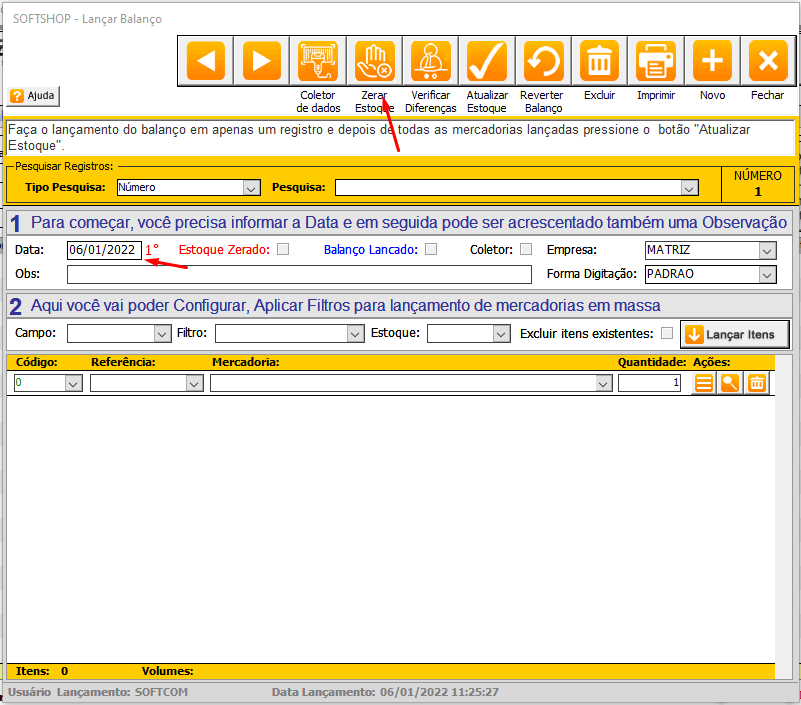Enable the Balanço Lancado checkbox

(431, 250)
